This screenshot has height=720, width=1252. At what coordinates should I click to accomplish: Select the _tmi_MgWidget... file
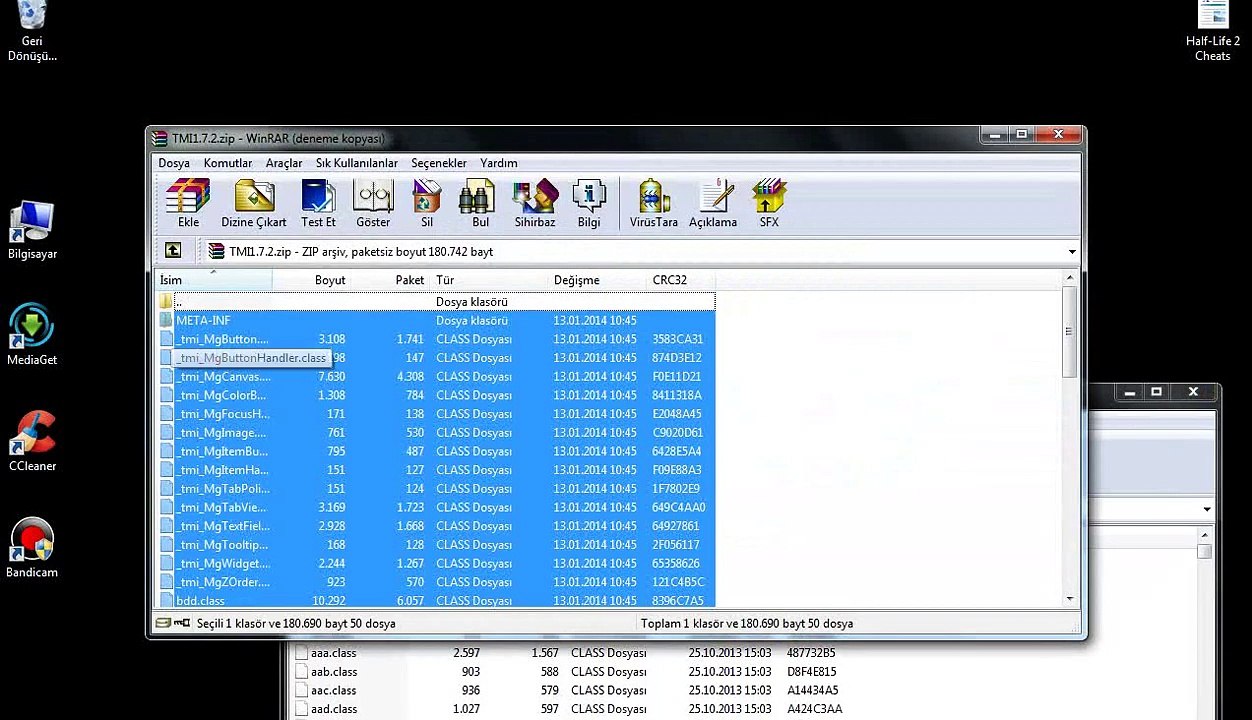pyautogui.click(x=436, y=563)
